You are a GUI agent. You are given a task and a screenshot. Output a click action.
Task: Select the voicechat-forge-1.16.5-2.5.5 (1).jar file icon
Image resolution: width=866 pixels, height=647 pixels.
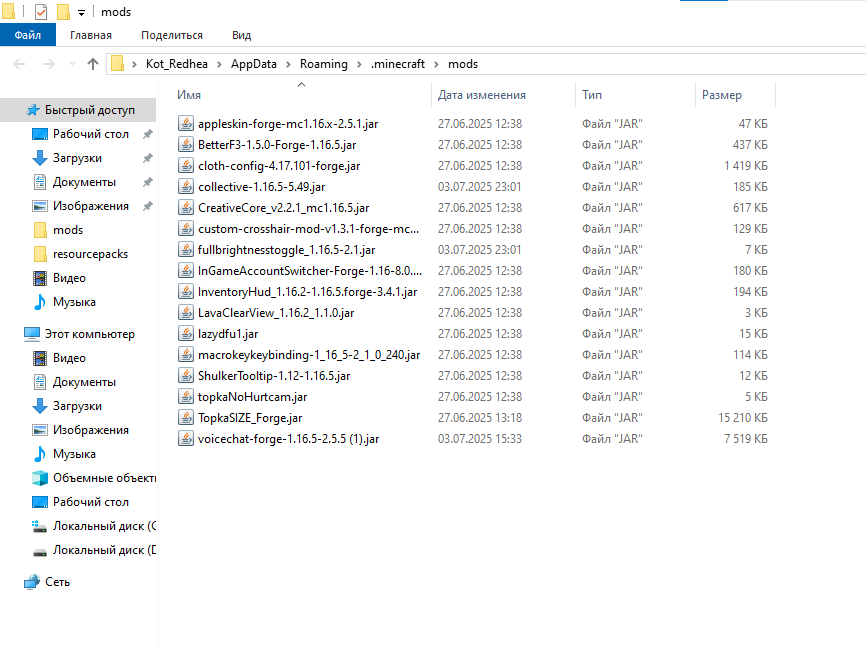pos(186,438)
